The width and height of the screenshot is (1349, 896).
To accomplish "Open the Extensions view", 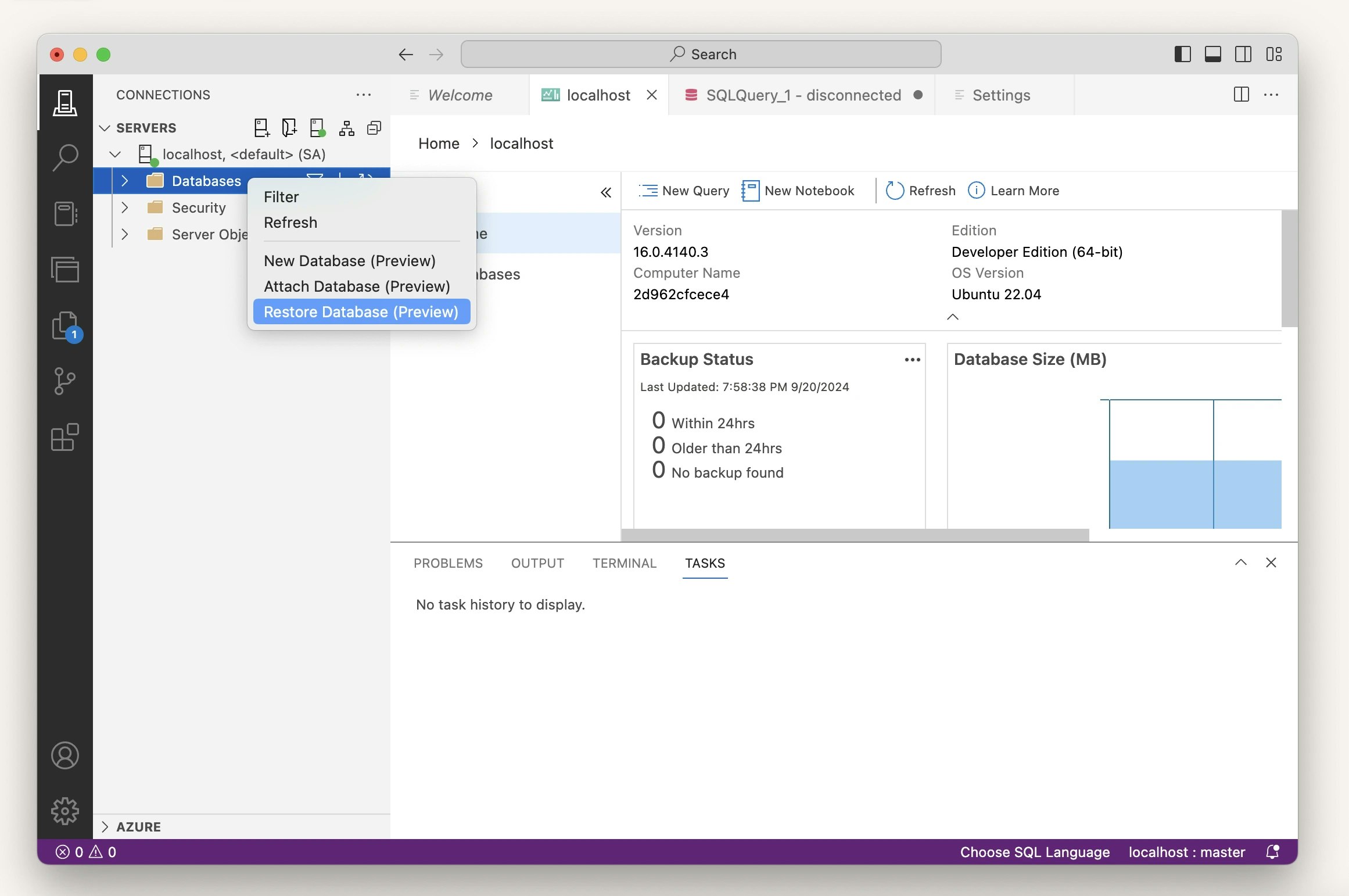I will [x=64, y=437].
